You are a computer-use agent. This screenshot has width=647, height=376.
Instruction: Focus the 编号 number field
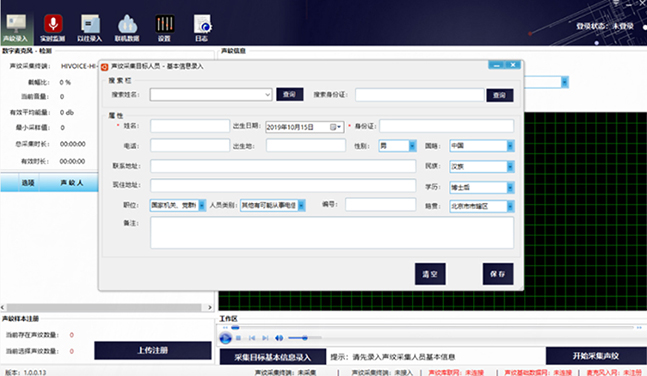point(380,204)
